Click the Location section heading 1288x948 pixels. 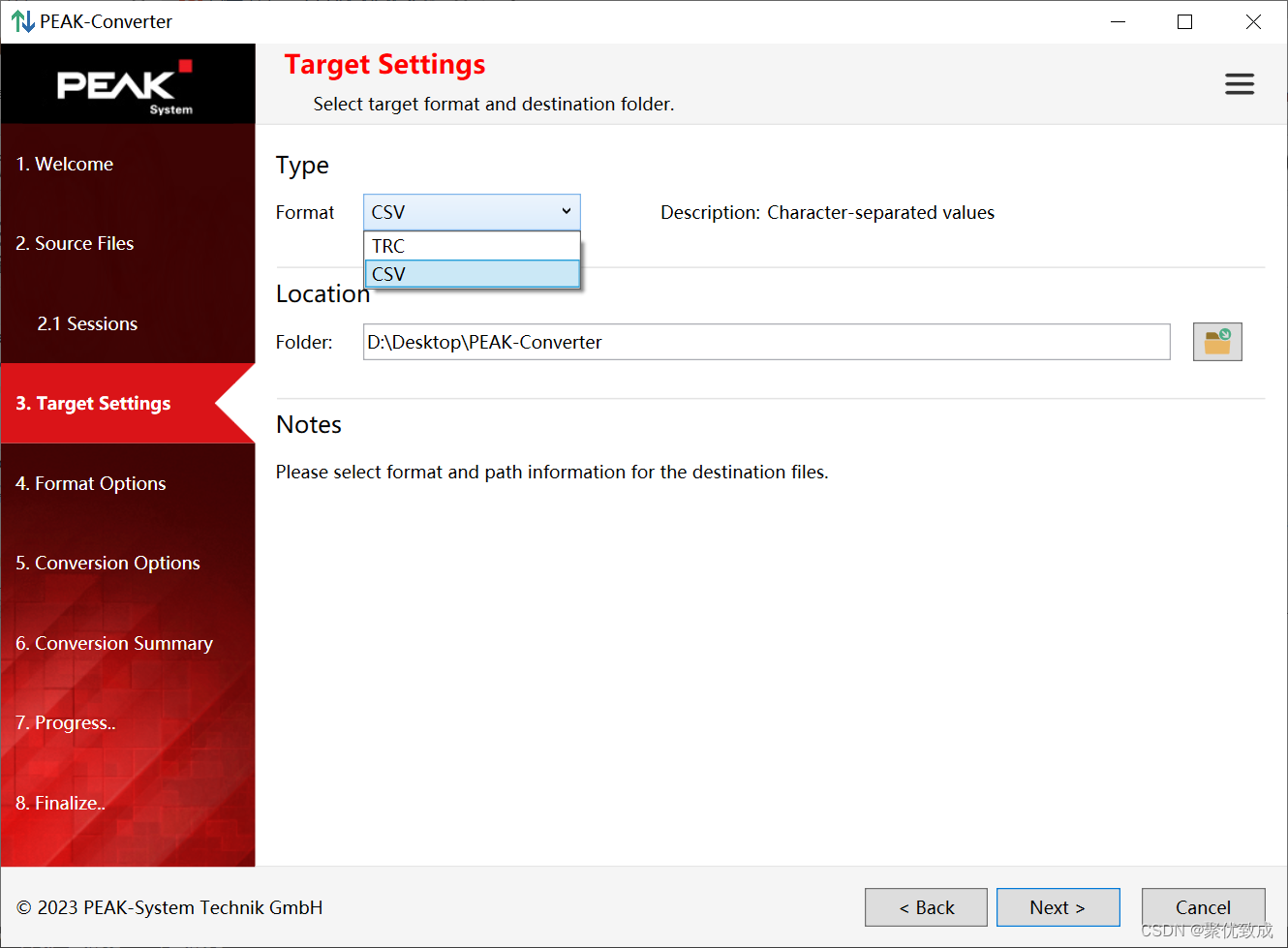[x=322, y=293]
